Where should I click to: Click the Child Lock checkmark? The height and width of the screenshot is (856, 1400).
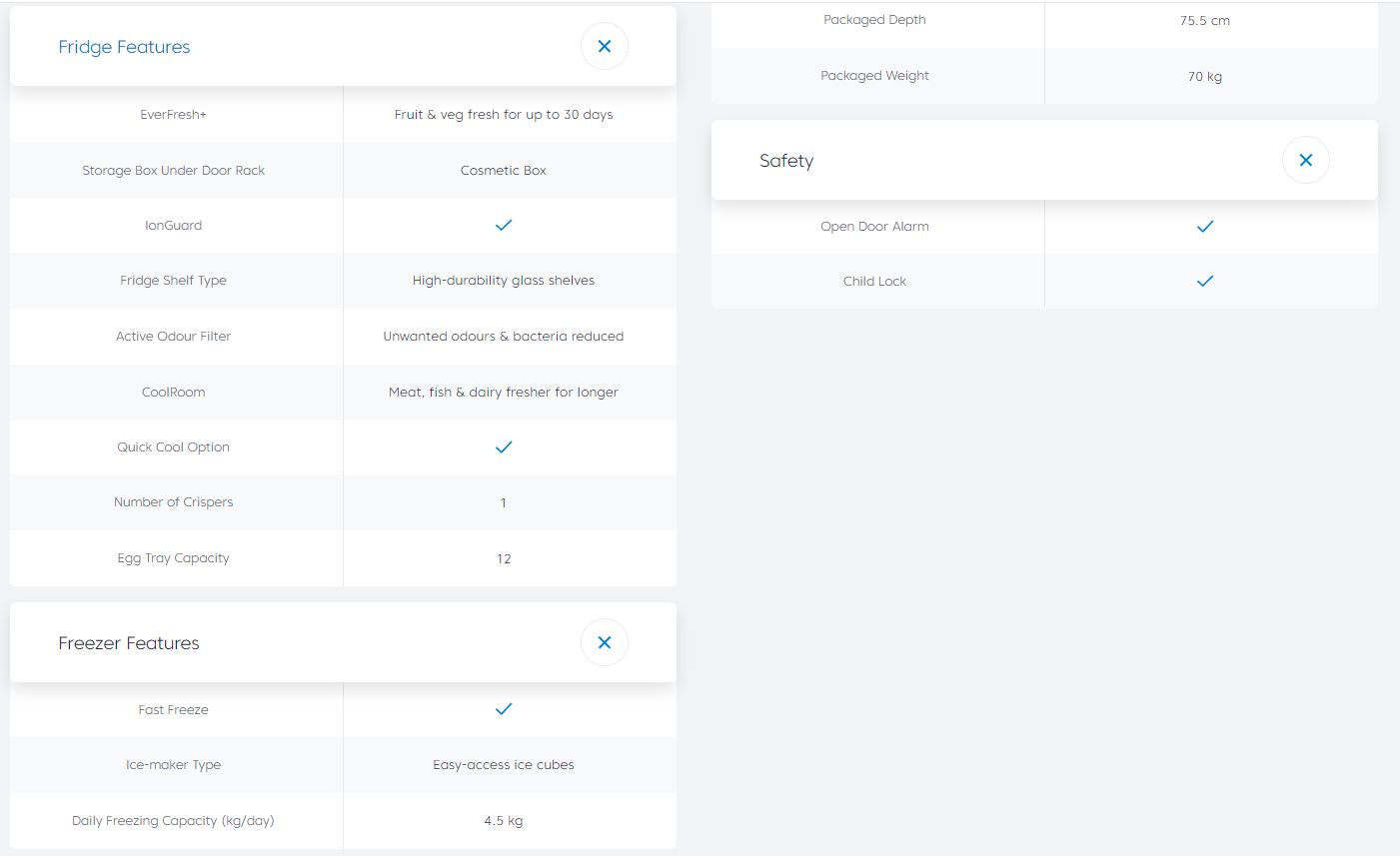pos(1205,282)
